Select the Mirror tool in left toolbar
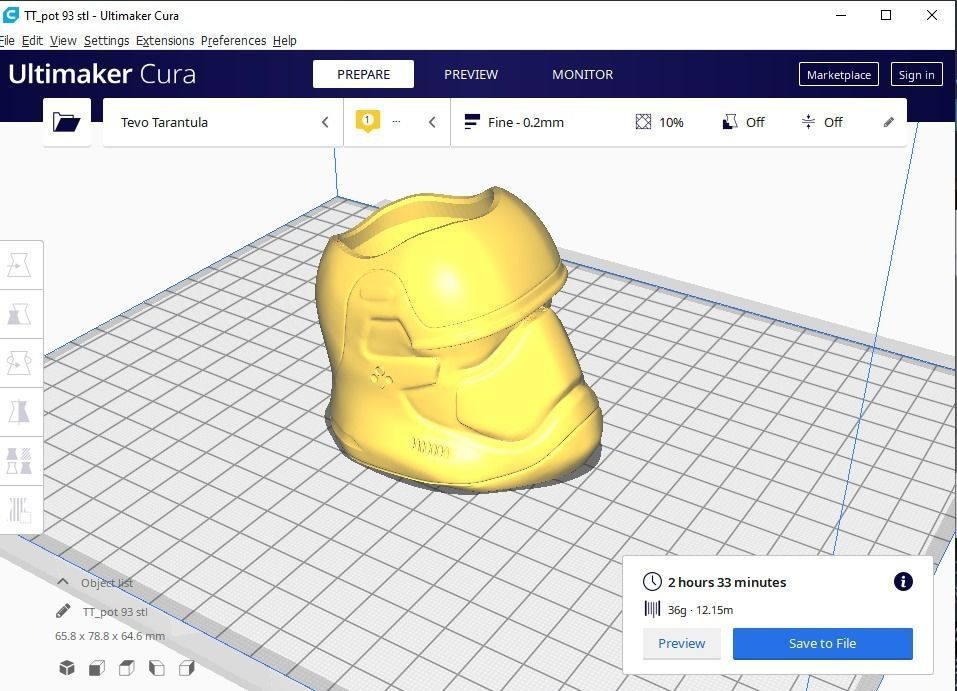 pos(20,412)
